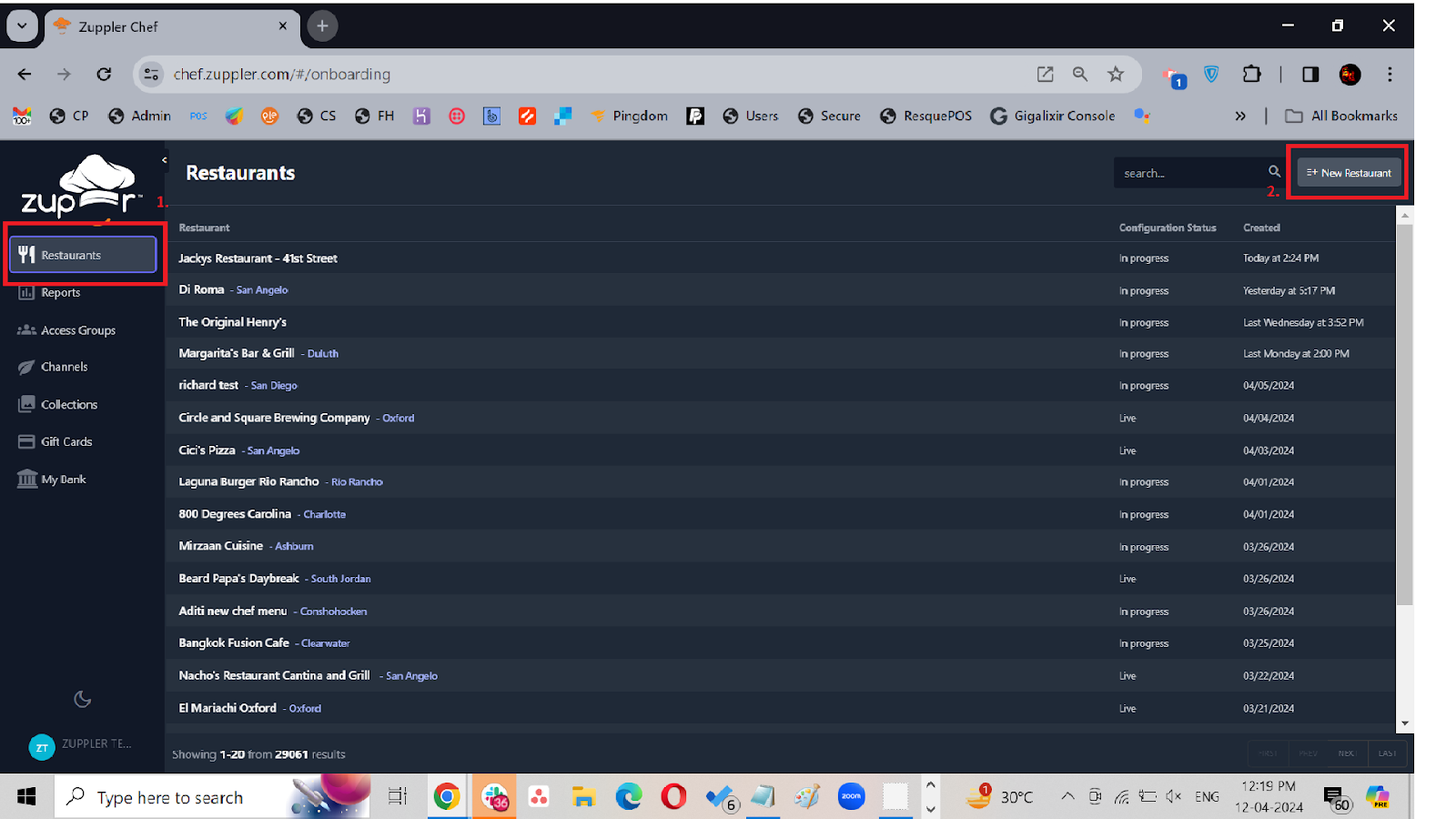Click the address bar URL
Viewport: 1456px width, 819px height.
(282, 75)
